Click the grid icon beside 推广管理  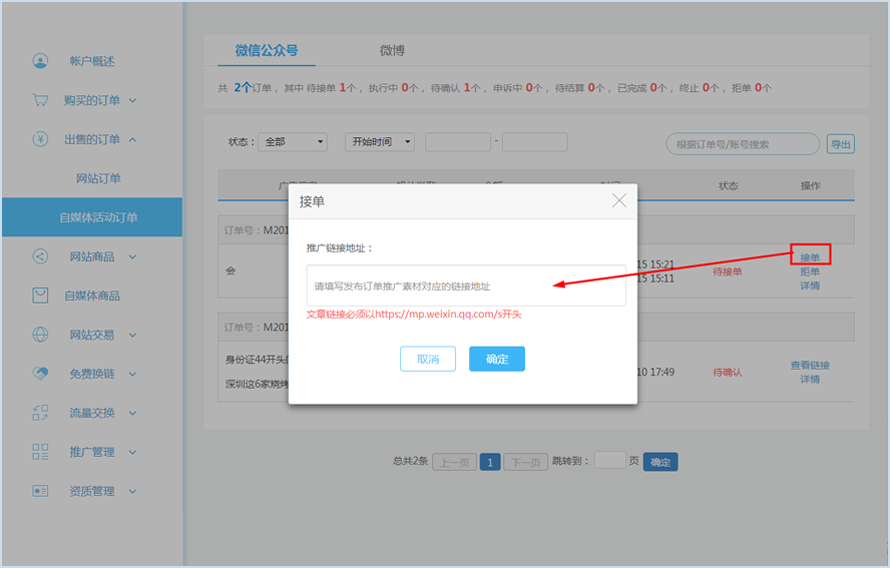point(40,452)
